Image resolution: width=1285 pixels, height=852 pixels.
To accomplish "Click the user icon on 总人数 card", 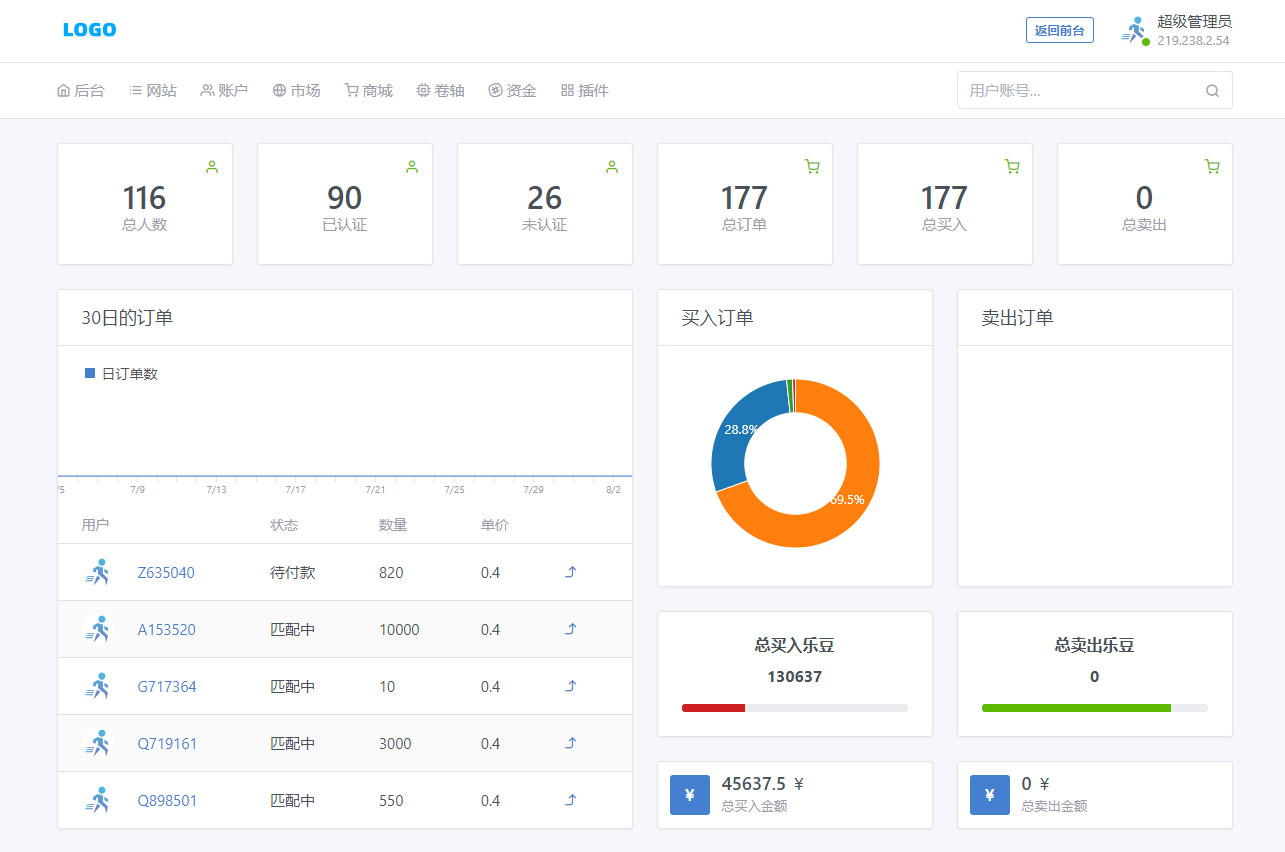I will click(x=212, y=167).
